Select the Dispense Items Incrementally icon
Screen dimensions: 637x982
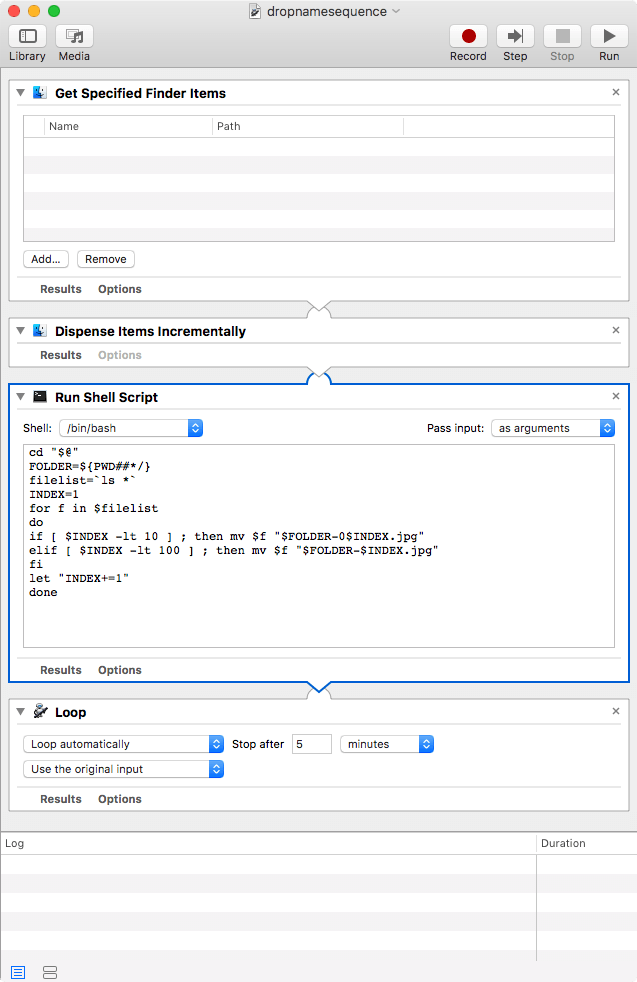coord(41,330)
